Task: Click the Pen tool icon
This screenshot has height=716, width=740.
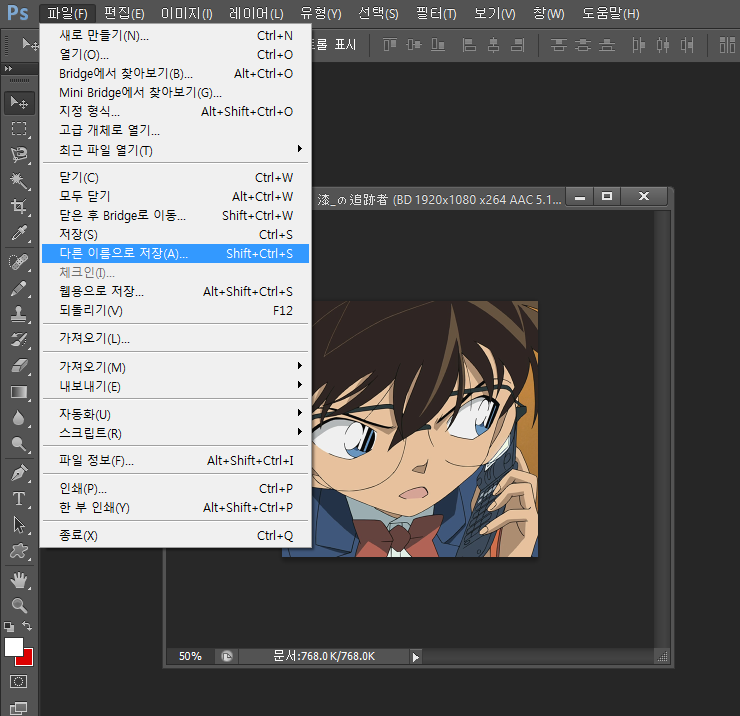Action: point(19,472)
